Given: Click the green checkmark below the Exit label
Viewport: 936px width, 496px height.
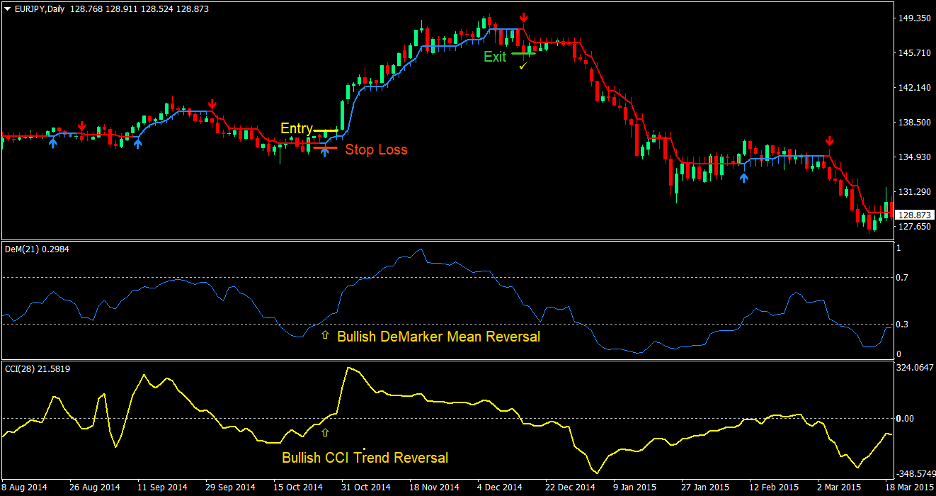Looking at the screenshot, I should click(522, 65).
